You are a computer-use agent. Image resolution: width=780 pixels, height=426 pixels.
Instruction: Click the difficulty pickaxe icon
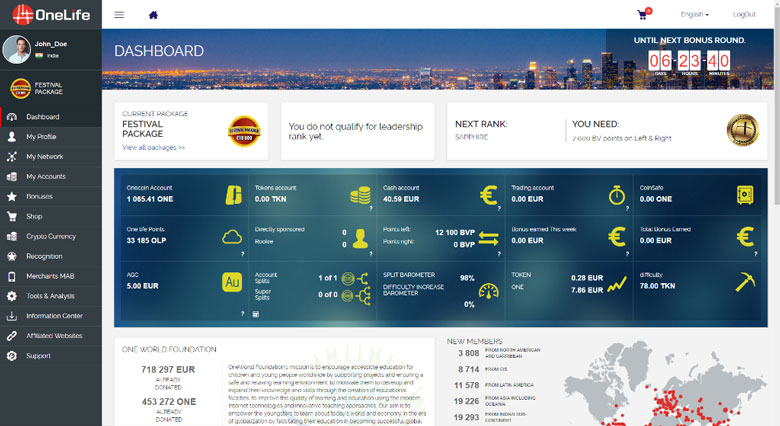[x=745, y=282]
